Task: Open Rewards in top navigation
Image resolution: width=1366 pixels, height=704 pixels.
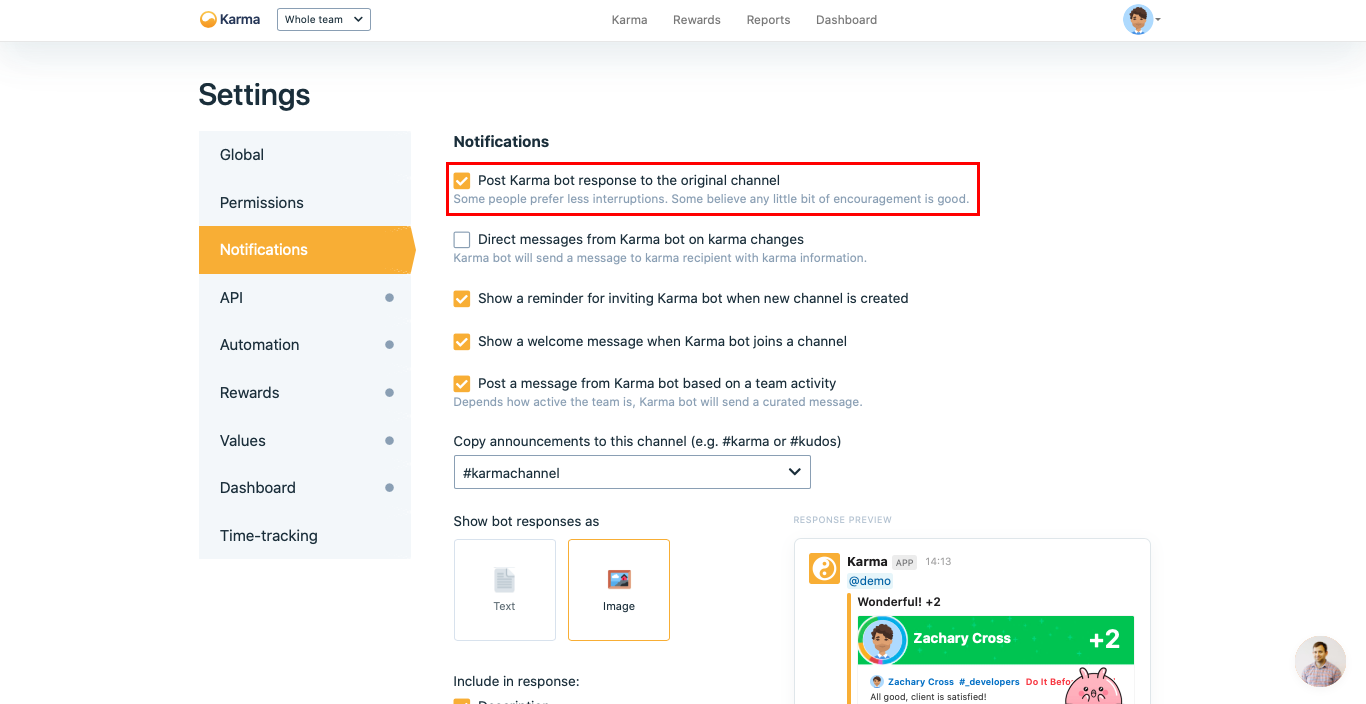Action: tap(697, 20)
